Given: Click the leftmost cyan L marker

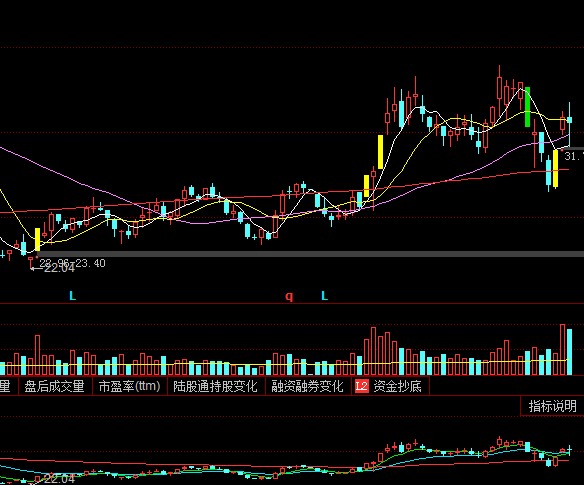Looking at the screenshot, I should tap(73, 296).
